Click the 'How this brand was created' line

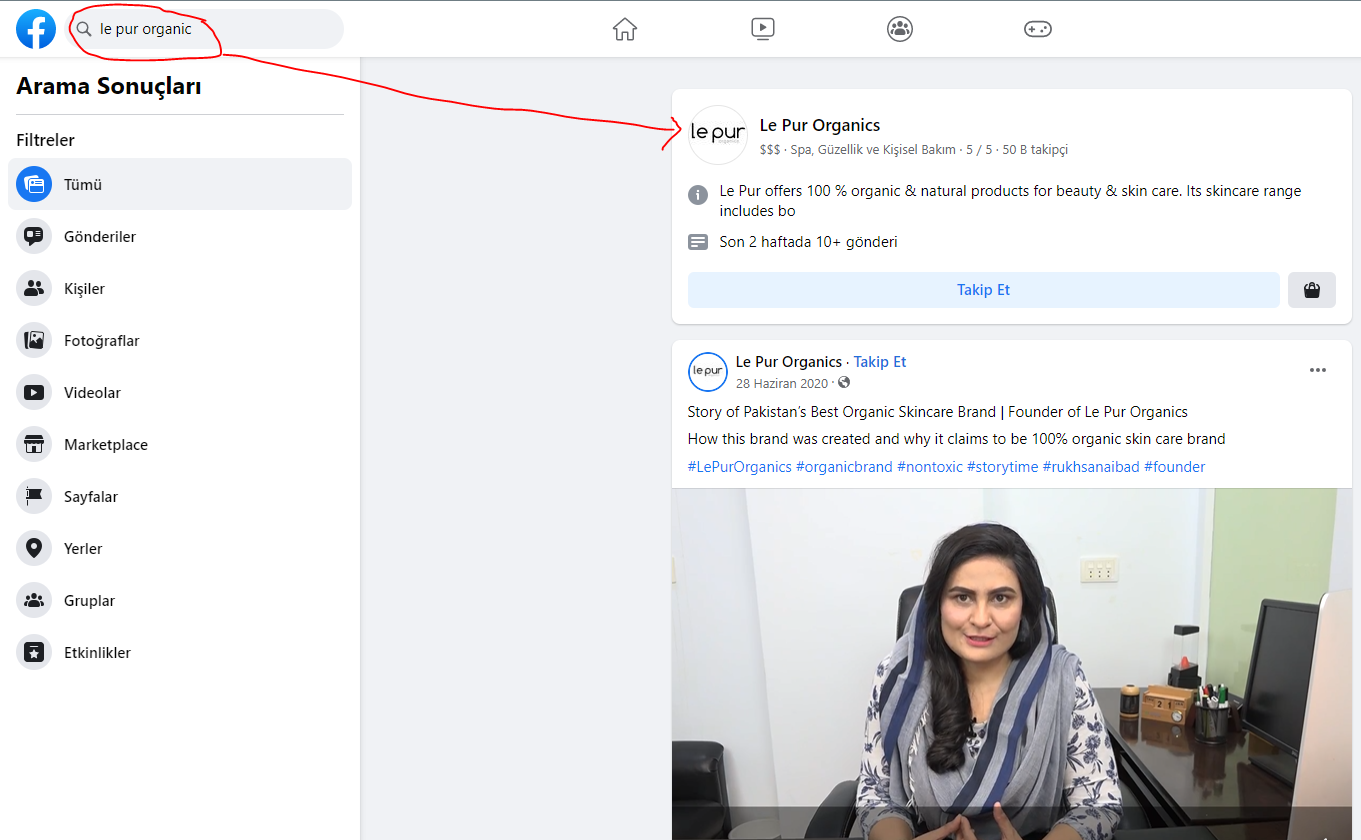[956, 439]
